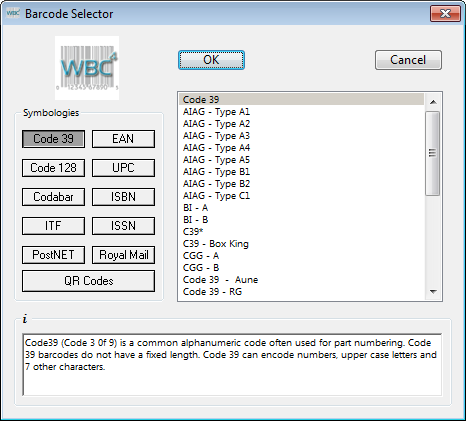Click the list scroll down arrow
The height and width of the screenshot is (421, 466).
[433, 292]
